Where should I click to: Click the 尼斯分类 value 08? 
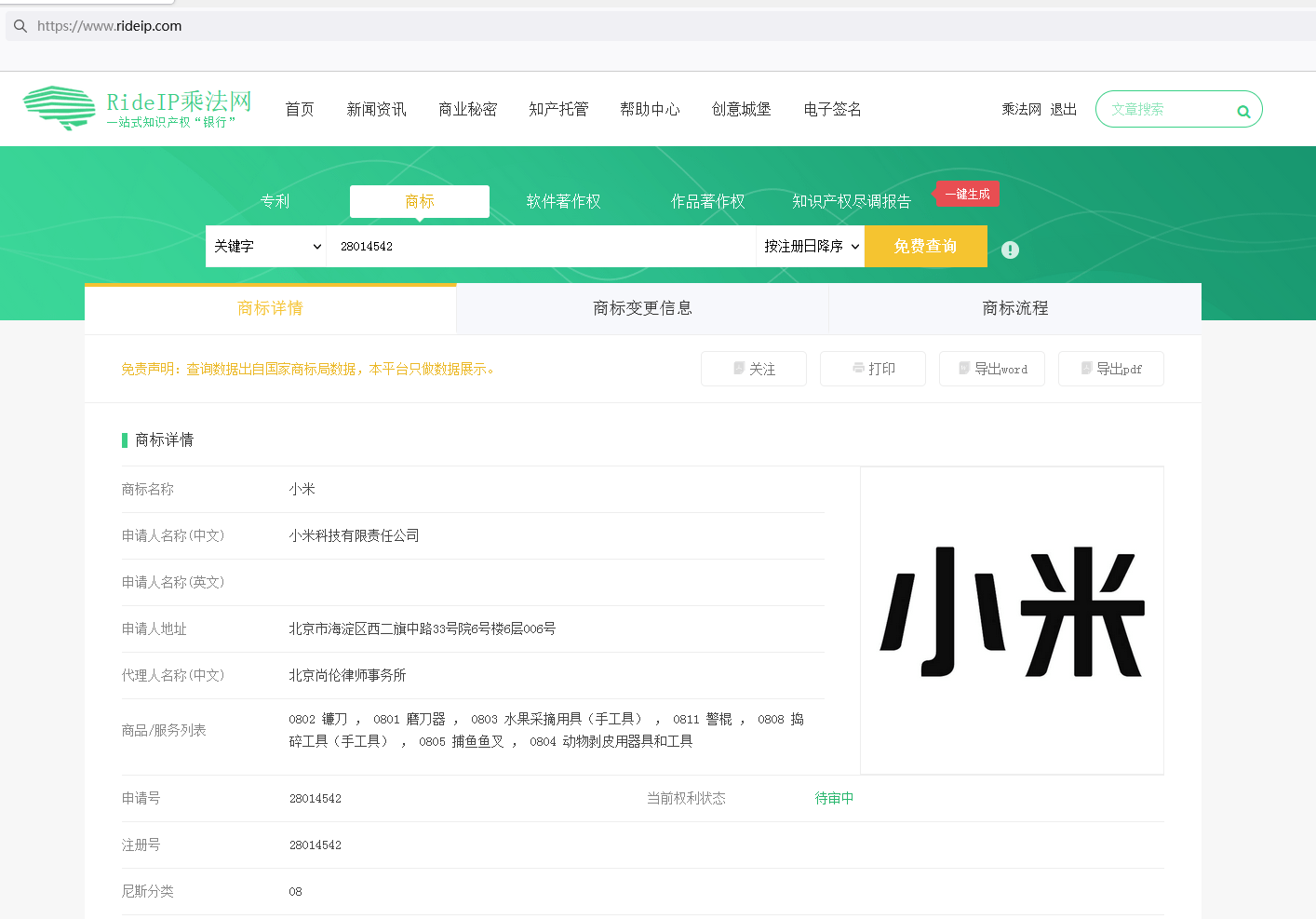pos(295,891)
